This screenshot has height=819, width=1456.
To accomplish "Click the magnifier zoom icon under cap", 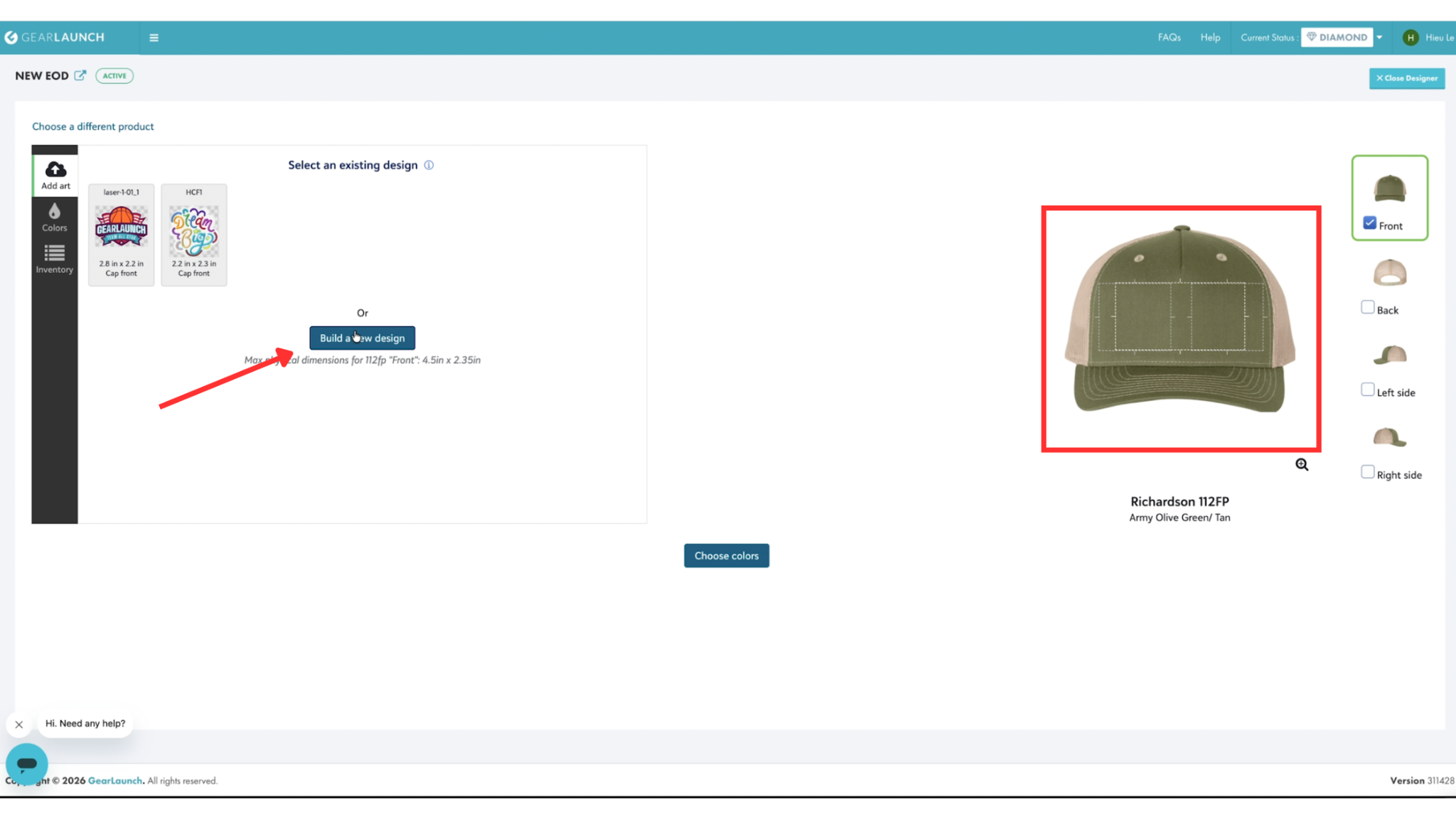I will tap(1302, 464).
